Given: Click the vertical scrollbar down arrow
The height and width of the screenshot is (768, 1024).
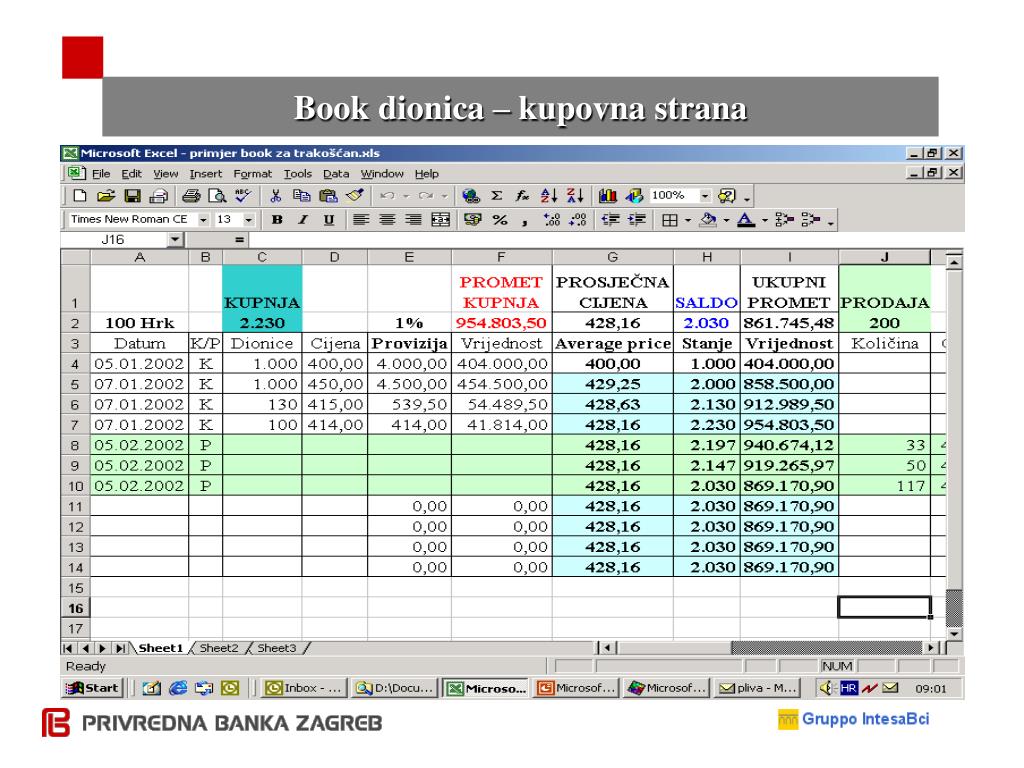Looking at the screenshot, I should pos(954,633).
